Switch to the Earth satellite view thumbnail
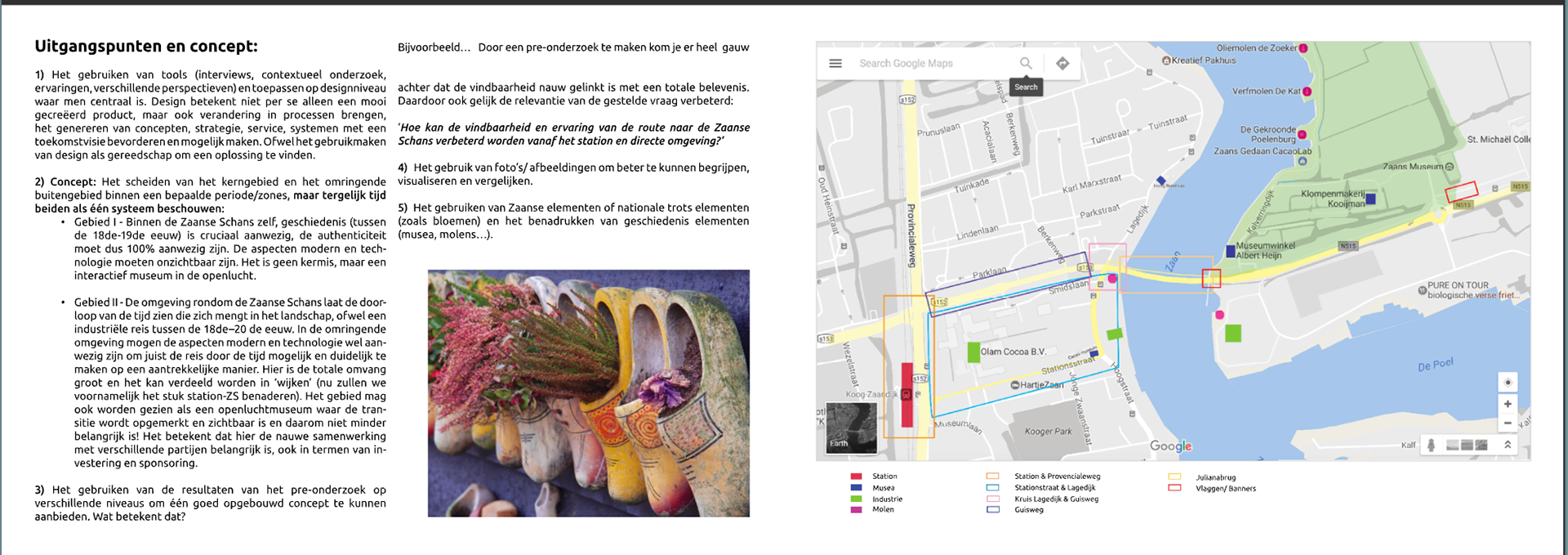Screen dimensions: 1568x555 [851, 427]
